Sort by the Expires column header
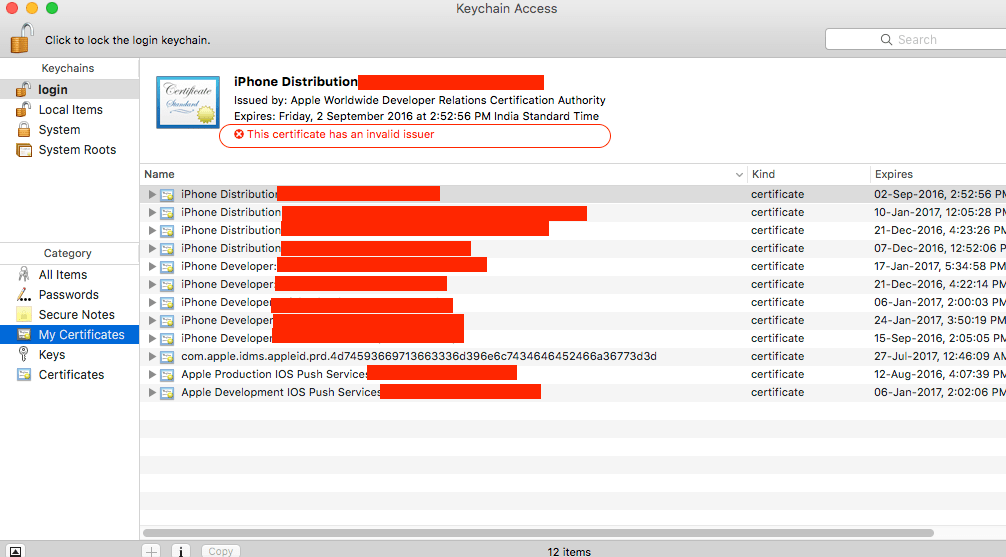The height and width of the screenshot is (557, 1006). 938,174
